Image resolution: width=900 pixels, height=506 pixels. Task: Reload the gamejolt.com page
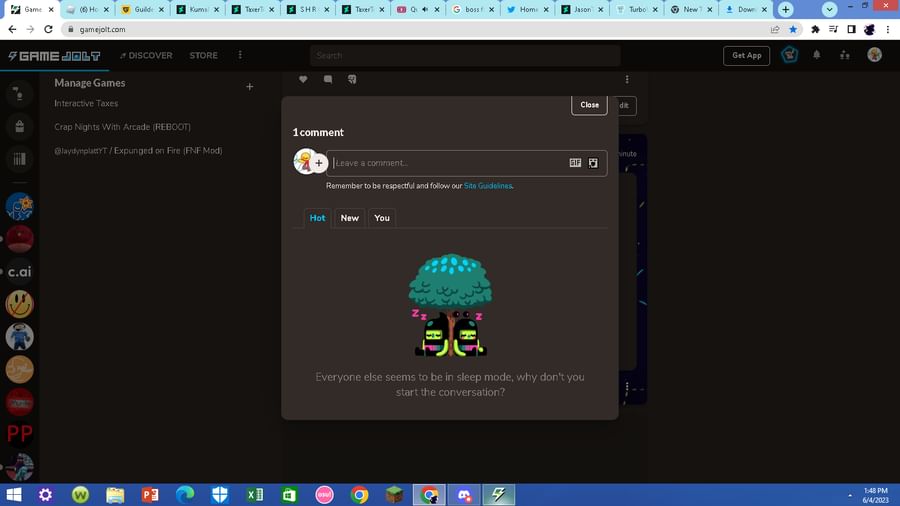48,29
